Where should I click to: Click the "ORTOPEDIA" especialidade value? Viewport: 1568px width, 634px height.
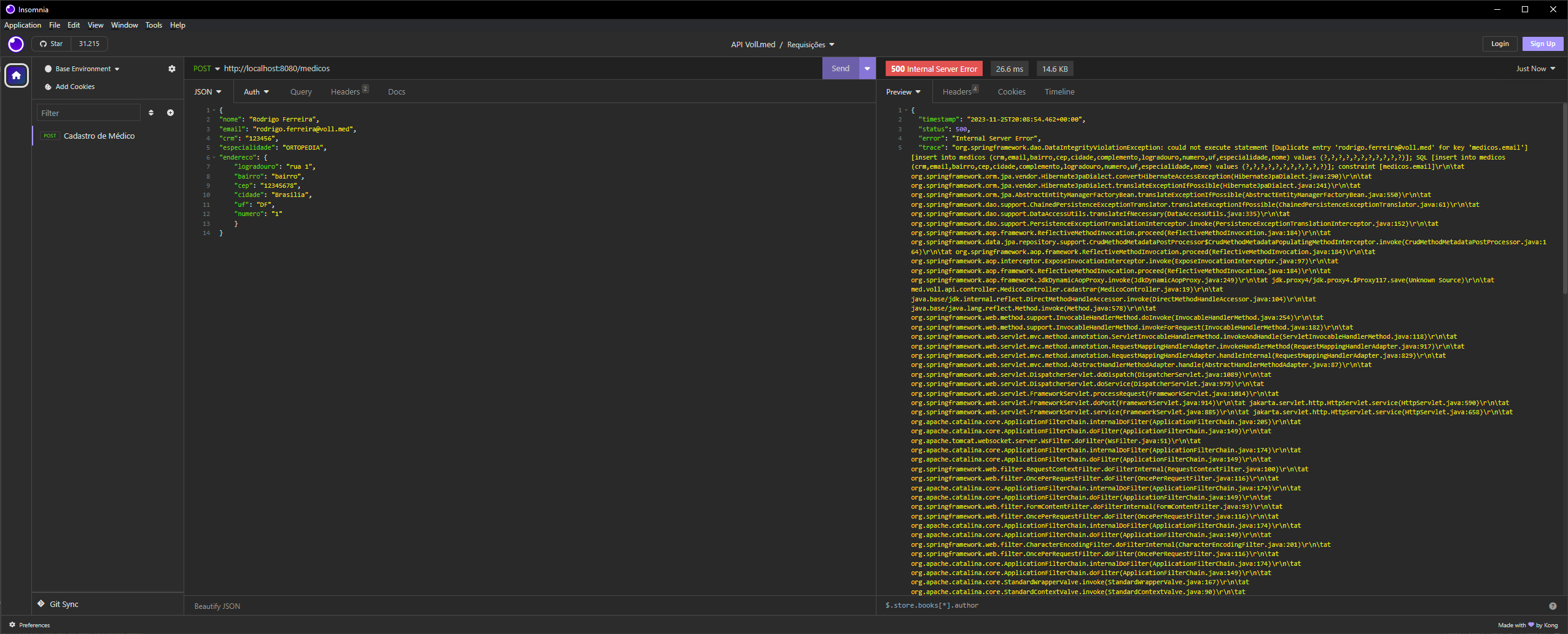303,148
